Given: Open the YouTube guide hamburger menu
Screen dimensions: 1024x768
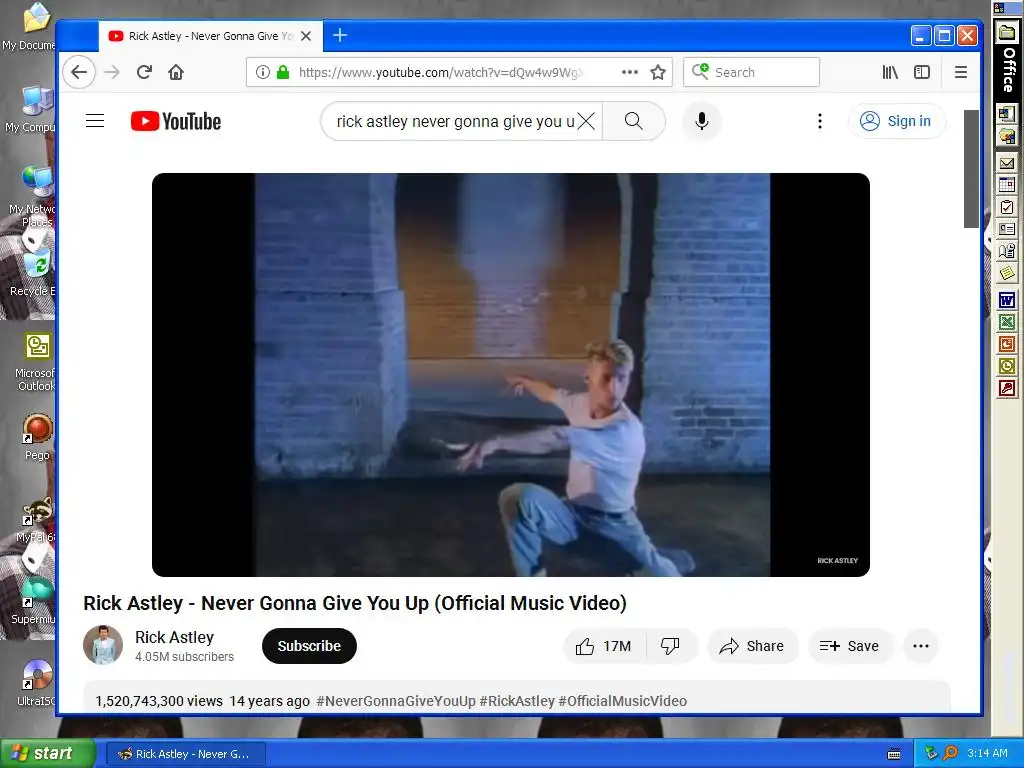Looking at the screenshot, I should (95, 121).
